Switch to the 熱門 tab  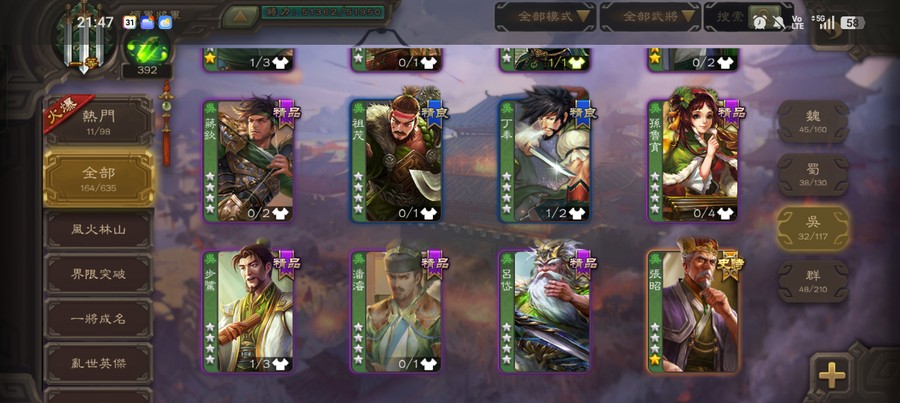coord(99,122)
